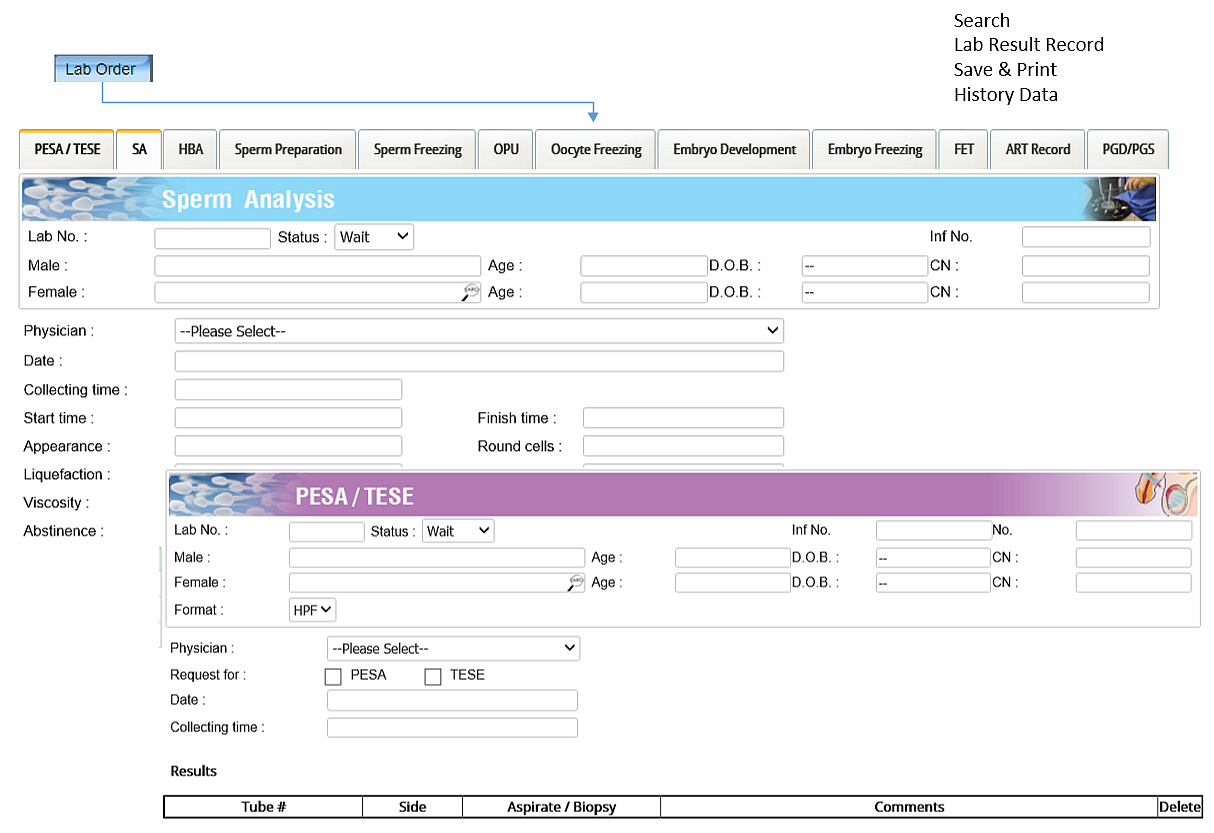Focus the Male Age field in PESA / TESE
The height and width of the screenshot is (833, 1214).
tap(733, 558)
